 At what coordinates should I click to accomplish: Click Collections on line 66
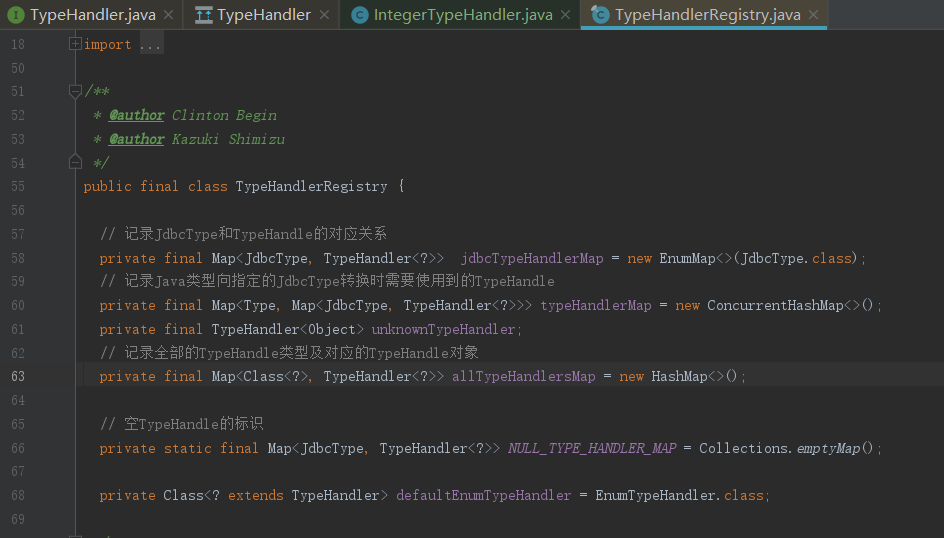click(743, 448)
